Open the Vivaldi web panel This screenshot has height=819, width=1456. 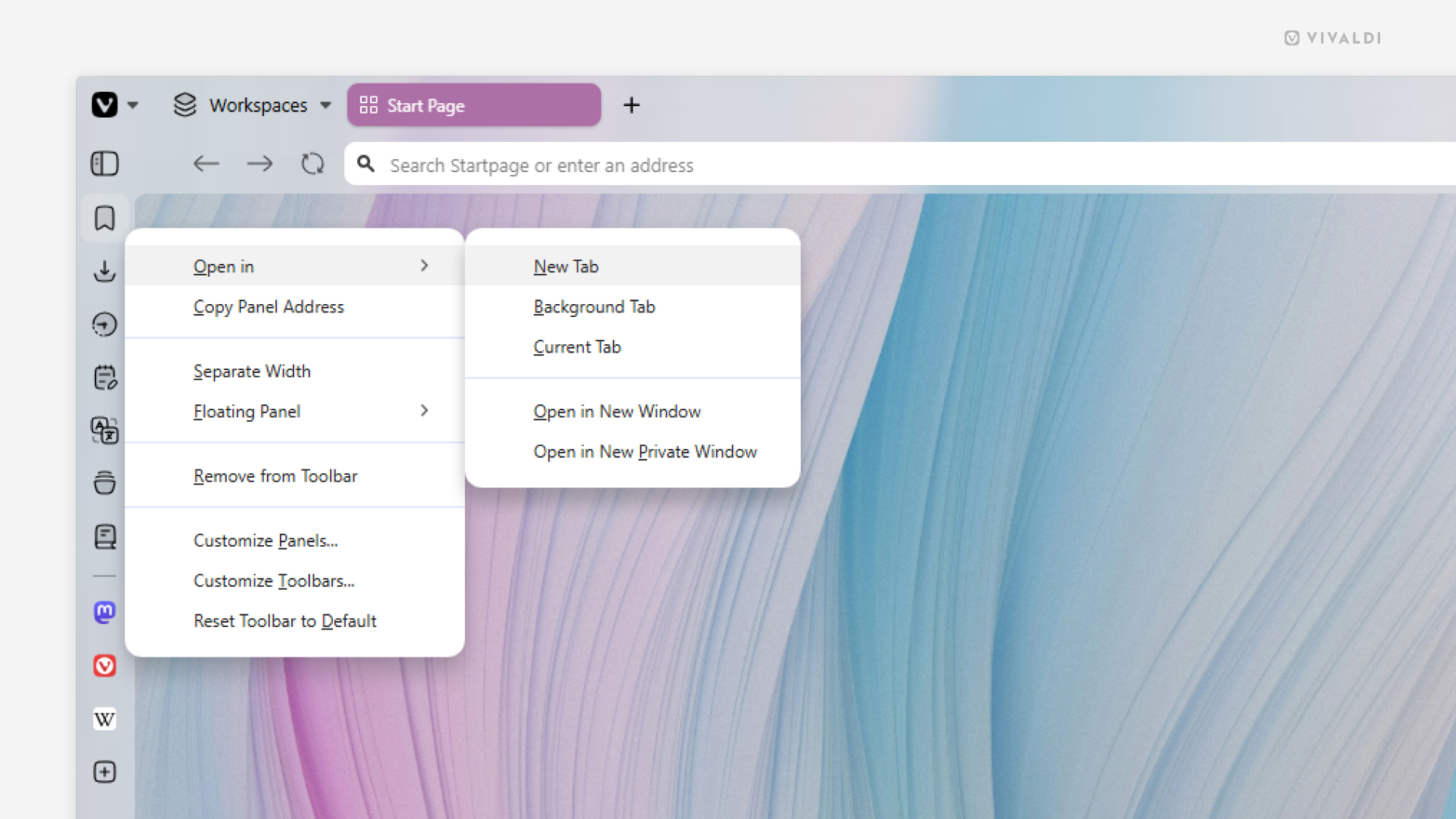click(105, 666)
